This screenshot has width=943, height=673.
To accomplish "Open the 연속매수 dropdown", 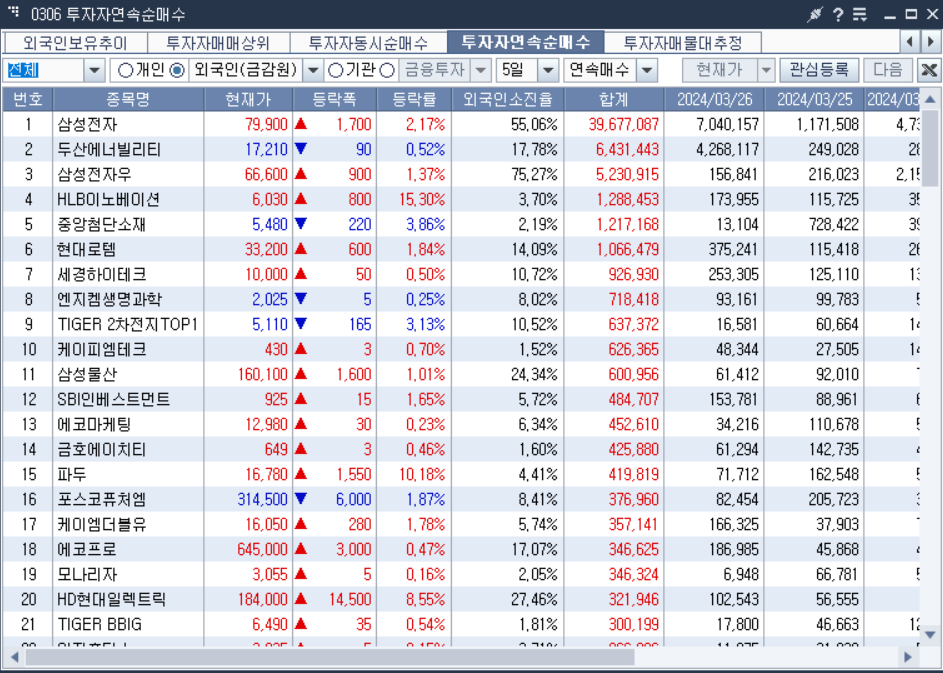I will point(647,70).
